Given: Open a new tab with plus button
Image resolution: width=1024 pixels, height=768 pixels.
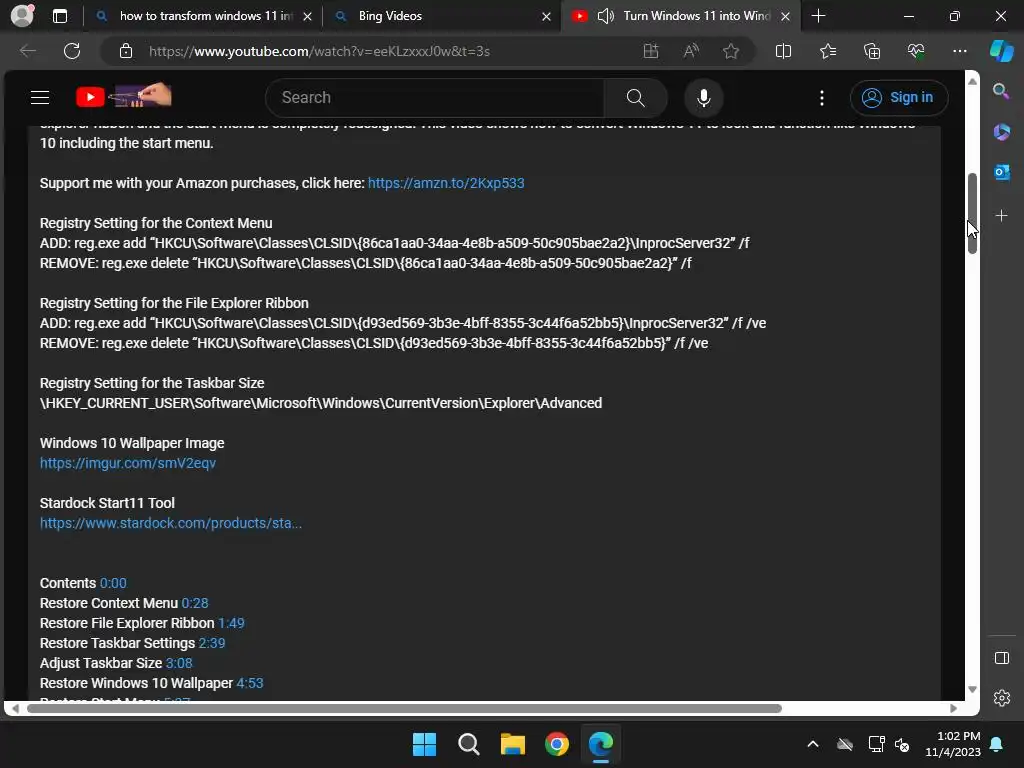Looking at the screenshot, I should [x=818, y=16].
